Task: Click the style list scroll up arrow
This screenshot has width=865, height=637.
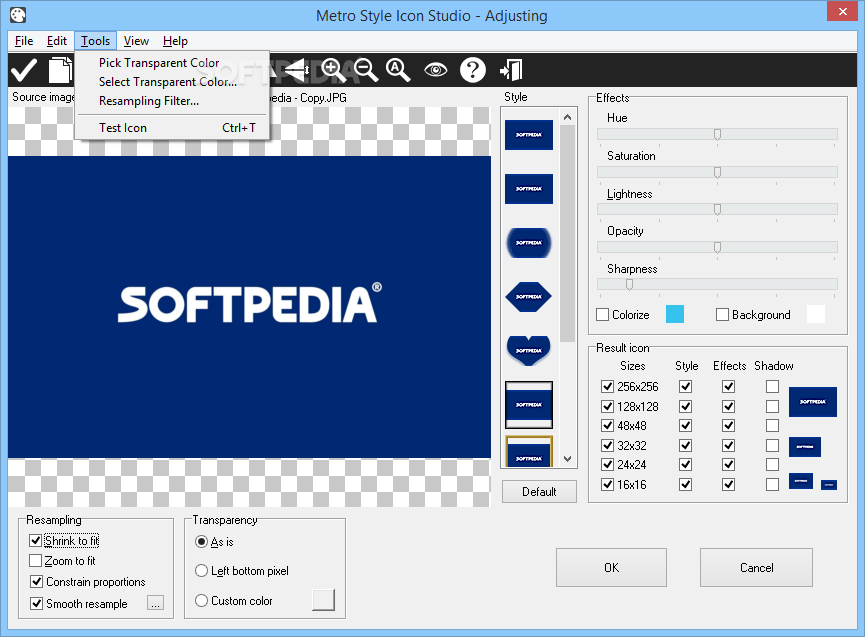Action: click(567, 117)
